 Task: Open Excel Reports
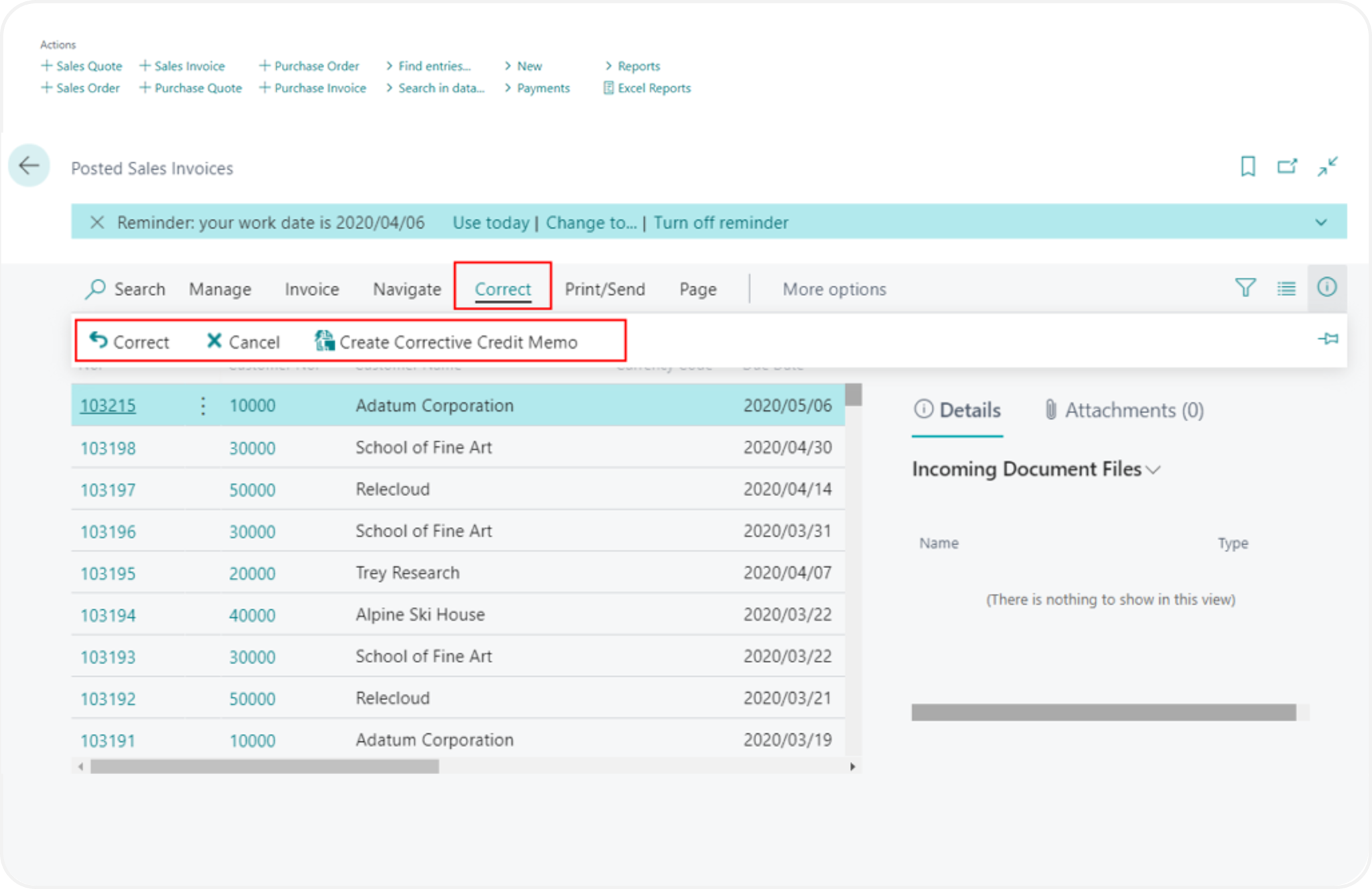pos(647,88)
